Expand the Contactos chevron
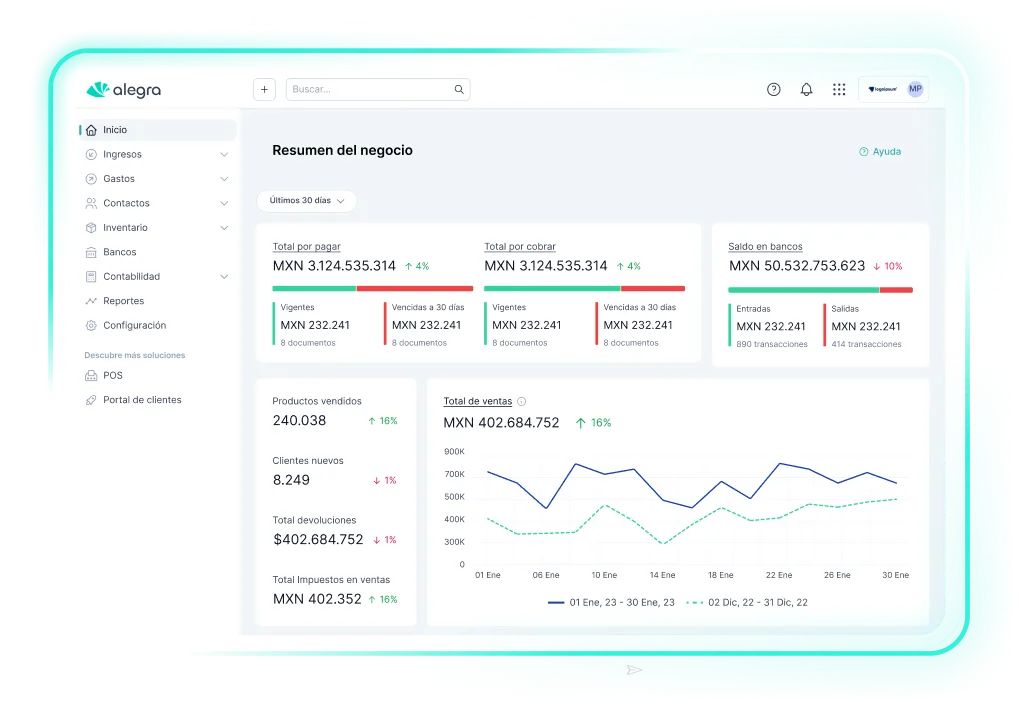The image size is (1019, 705). (x=224, y=203)
